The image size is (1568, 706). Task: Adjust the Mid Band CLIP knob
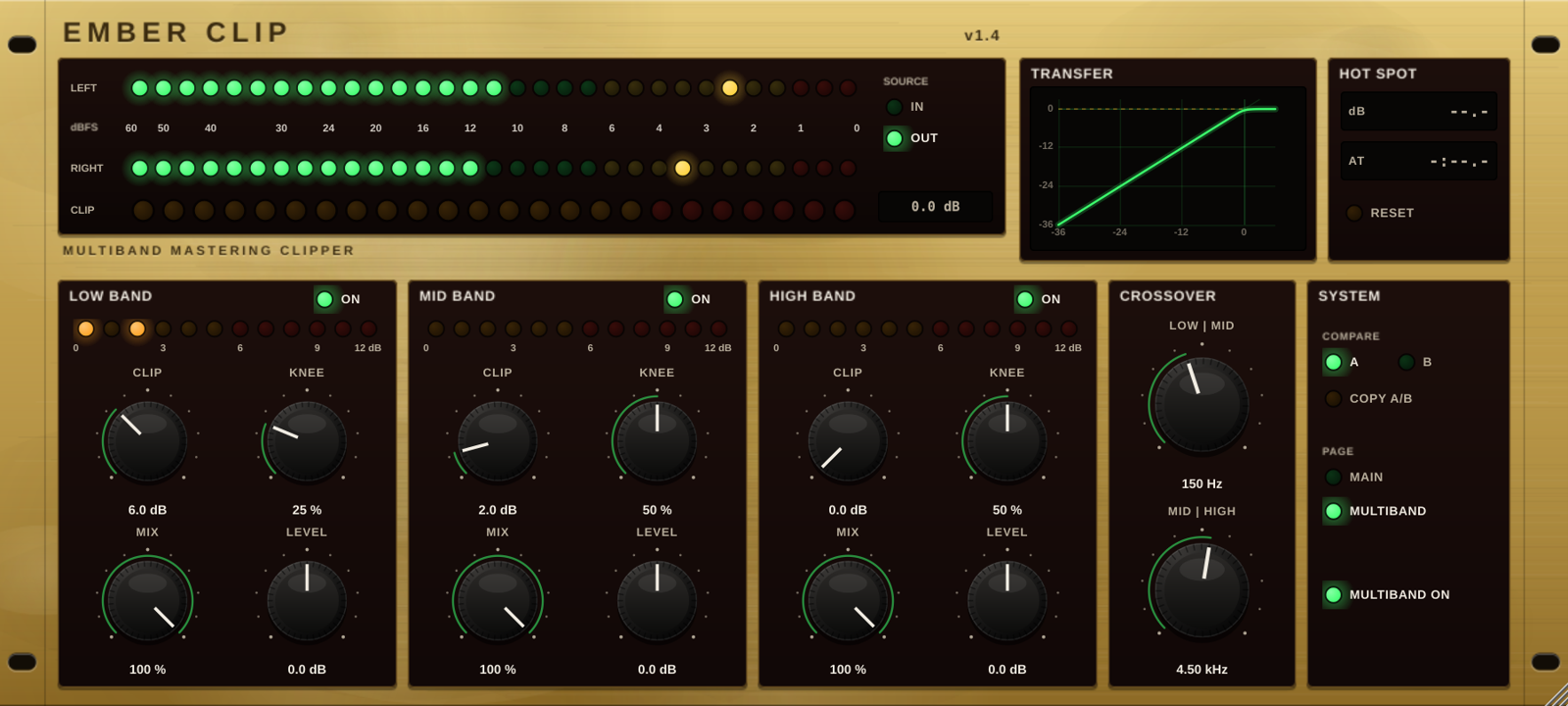pyautogui.click(x=497, y=441)
